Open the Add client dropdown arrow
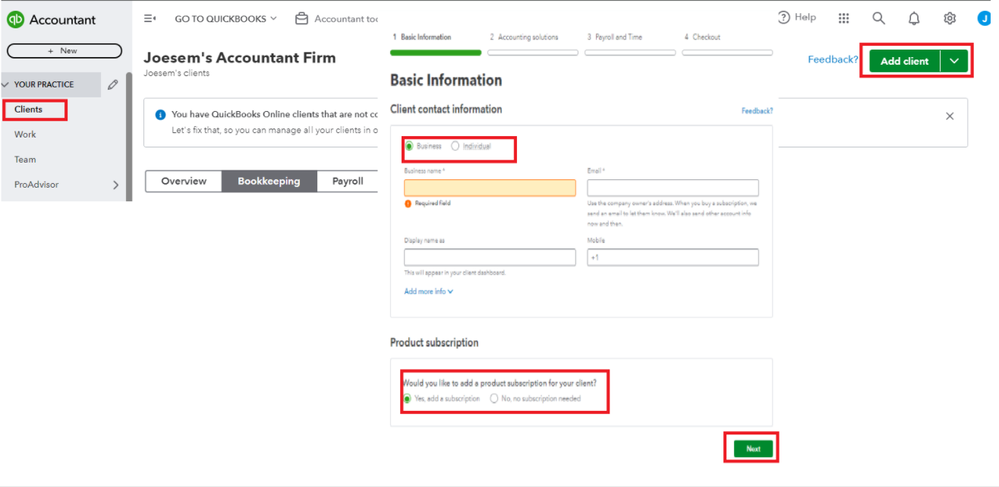 click(x=955, y=61)
